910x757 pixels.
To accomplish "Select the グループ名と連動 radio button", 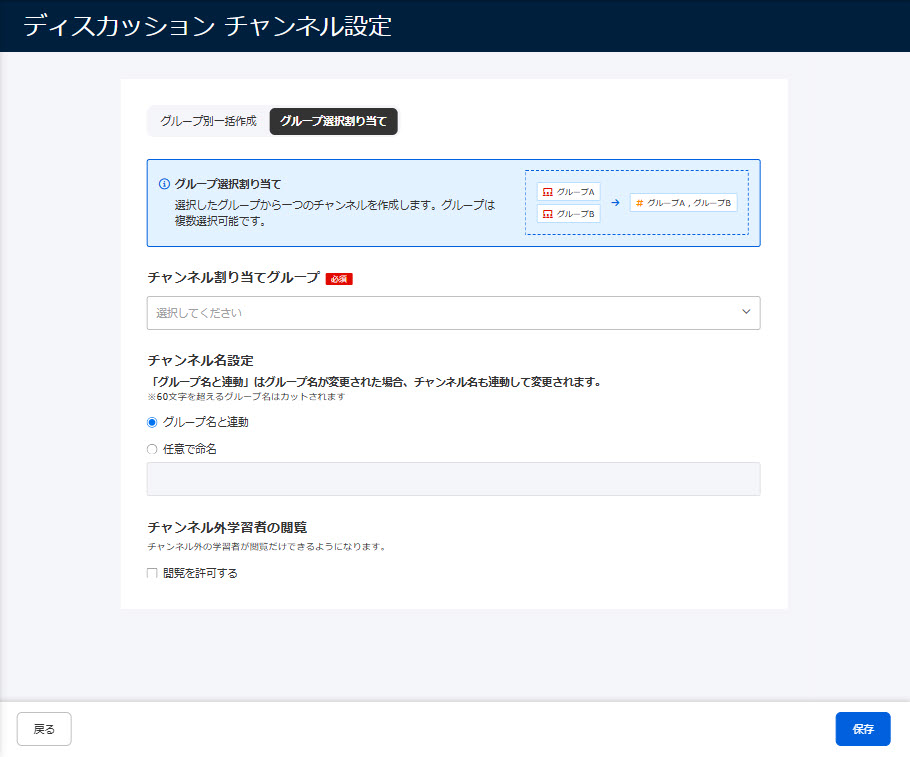I will coord(152,423).
